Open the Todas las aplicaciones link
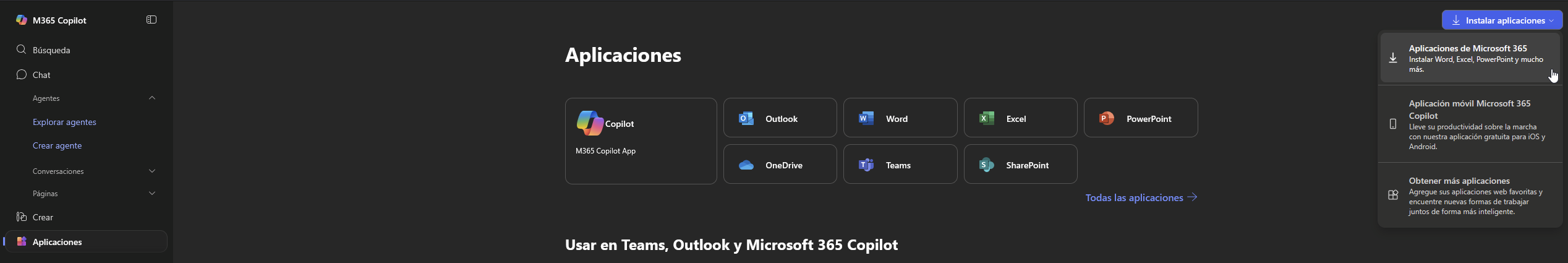Screen dimensions: 1568x263 coord(1141,197)
